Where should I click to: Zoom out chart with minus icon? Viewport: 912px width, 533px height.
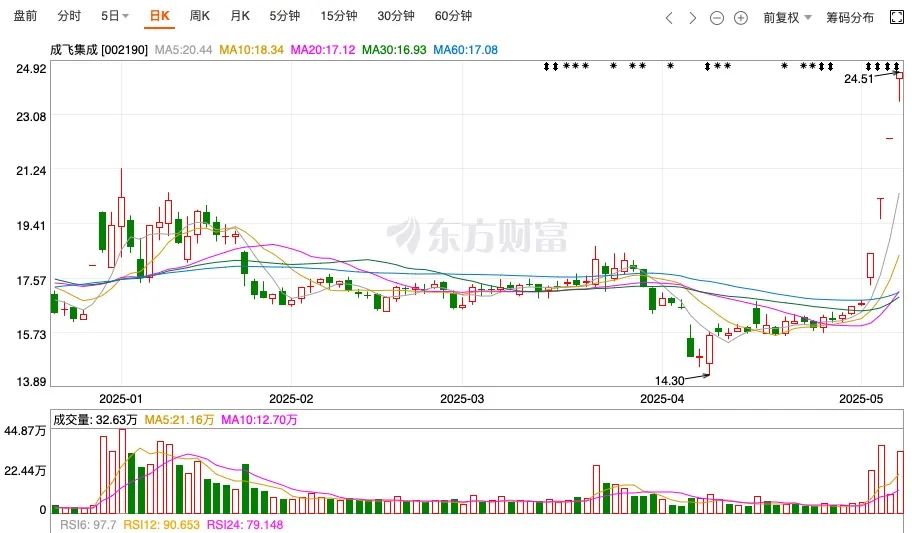coord(717,17)
